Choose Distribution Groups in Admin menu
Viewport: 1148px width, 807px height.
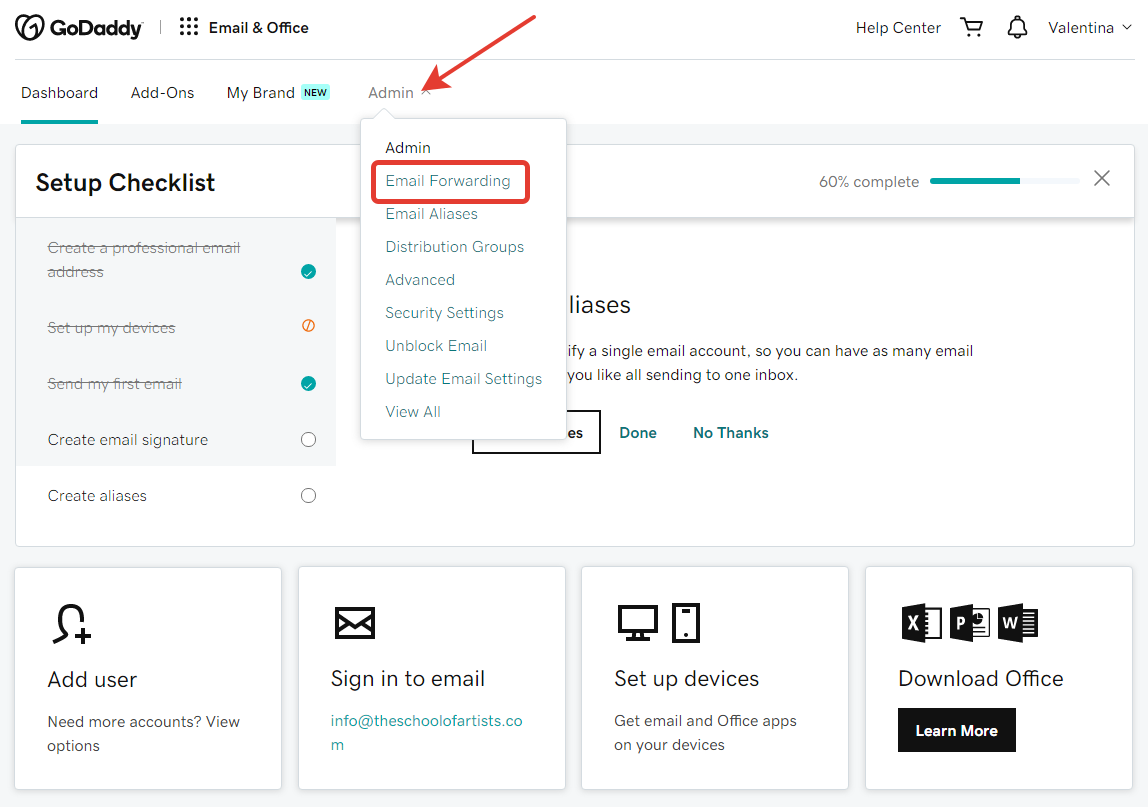click(x=455, y=247)
